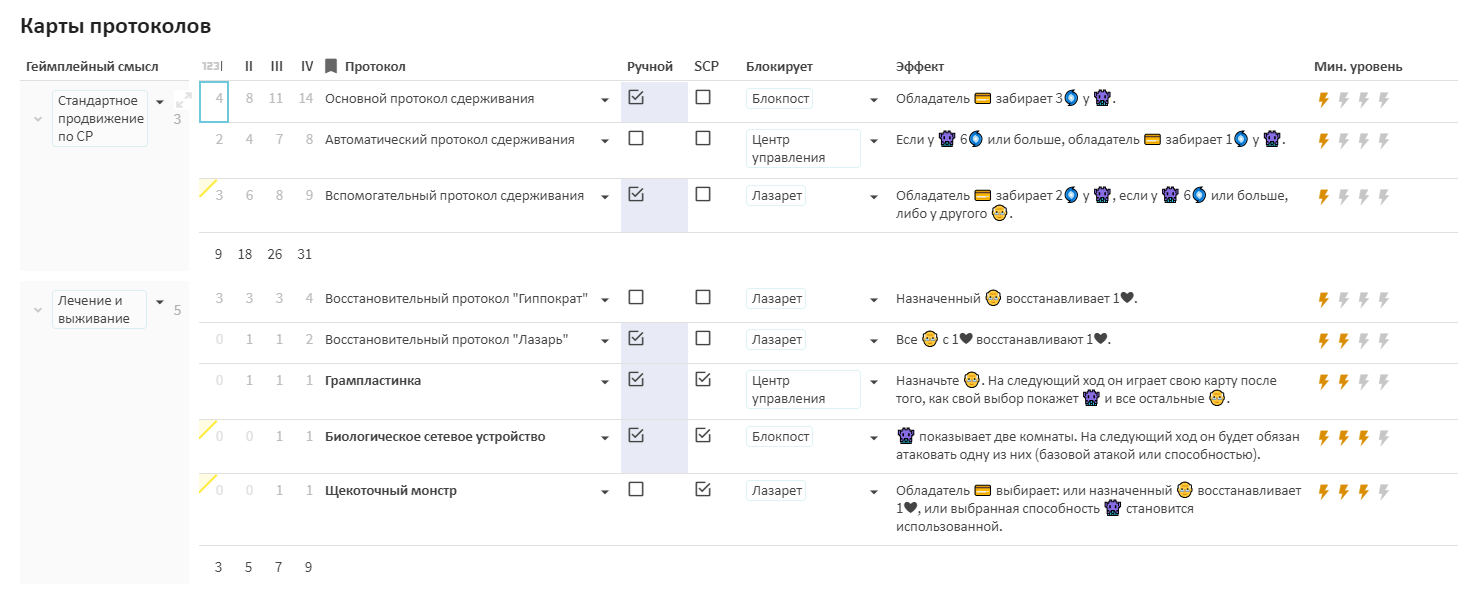The width and height of the screenshot is (1468, 589).
Task: Click third lightning bolt in Грампластинка row
Action: coord(1364,381)
